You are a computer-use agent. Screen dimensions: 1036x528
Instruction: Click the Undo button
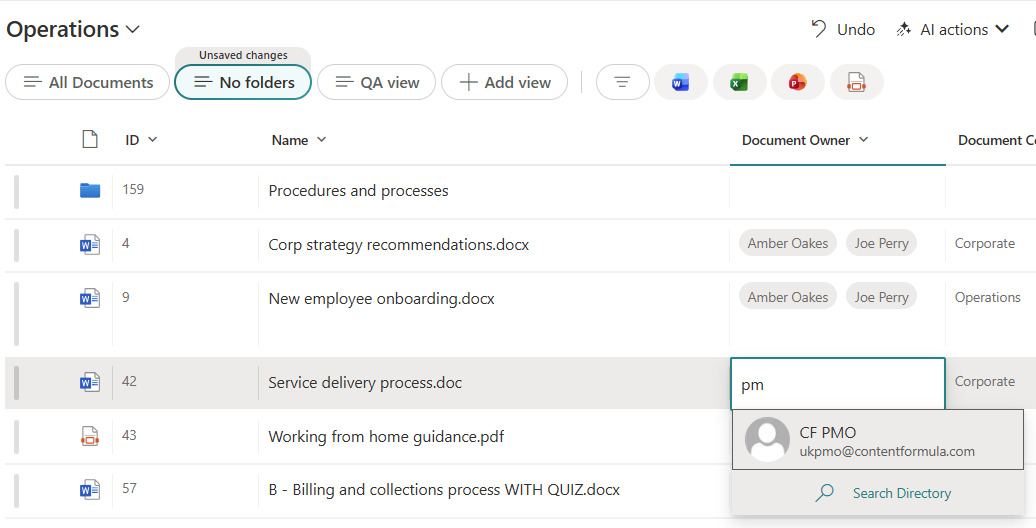[x=843, y=30]
